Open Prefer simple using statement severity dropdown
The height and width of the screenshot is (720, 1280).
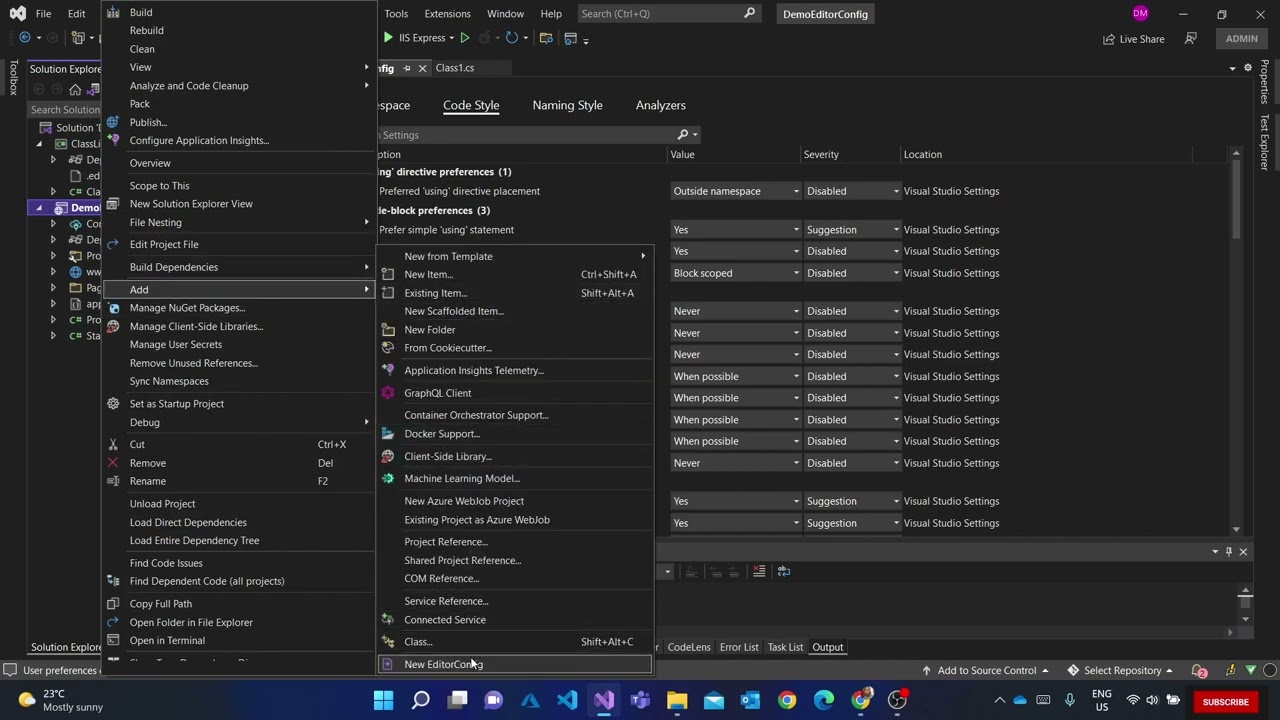point(852,230)
